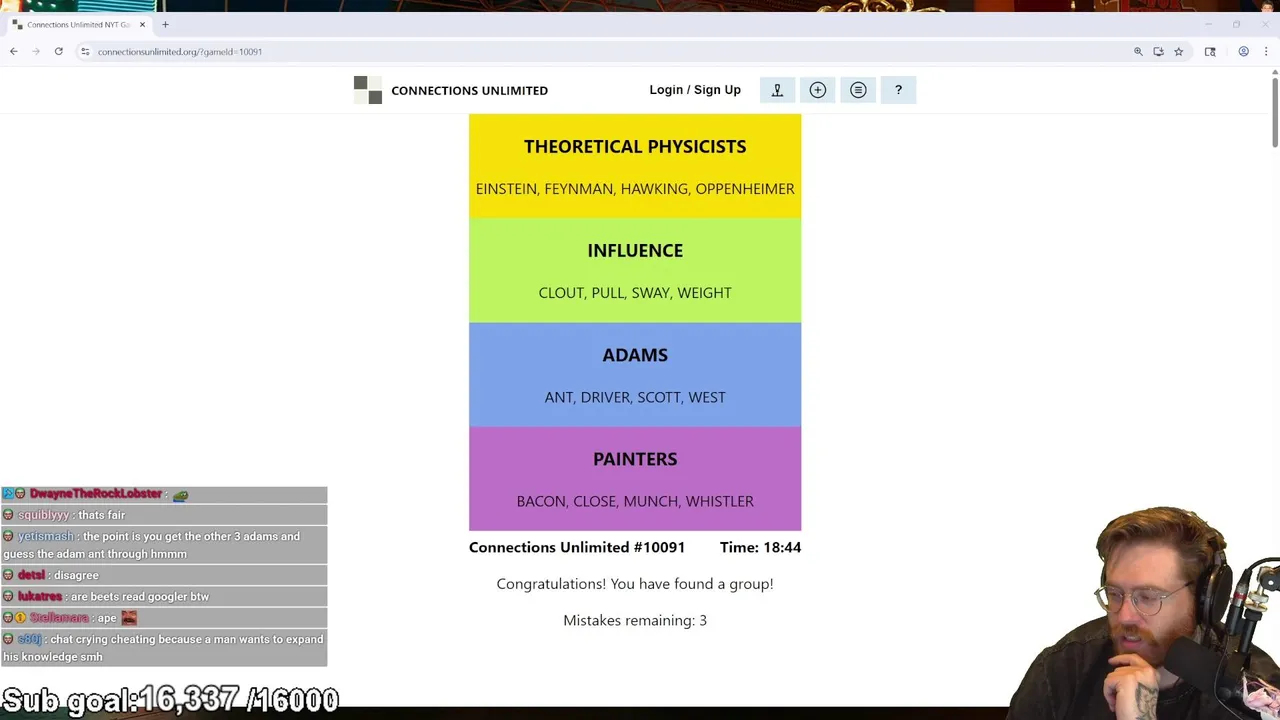The image size is (1280, 720).
Task: Open a new browser tab
Action: [165, 24]
